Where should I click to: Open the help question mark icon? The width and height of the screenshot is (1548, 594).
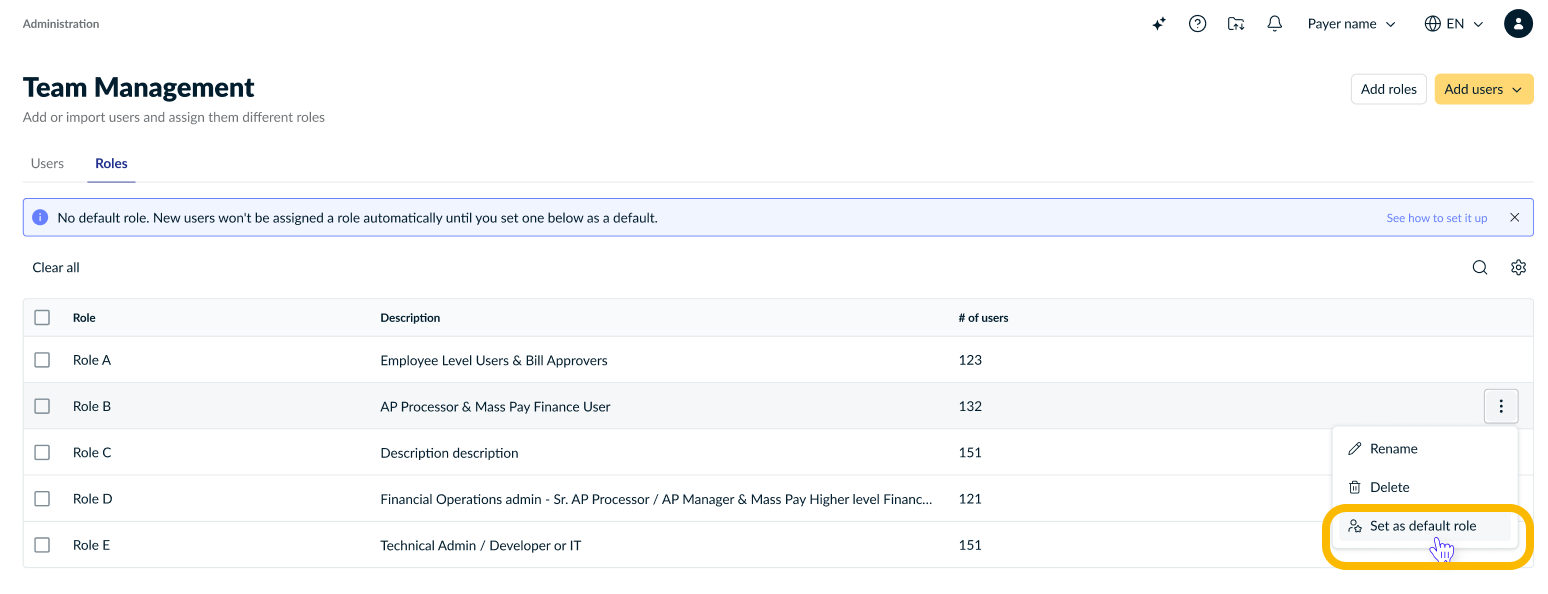pos(1197,24)
